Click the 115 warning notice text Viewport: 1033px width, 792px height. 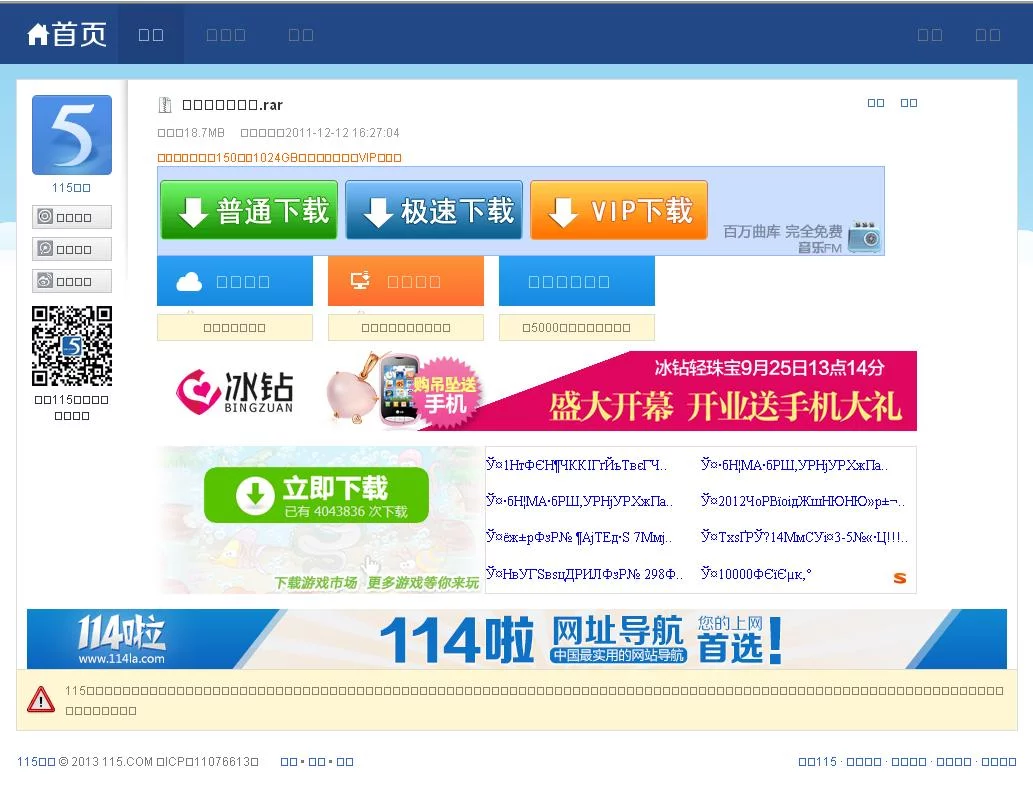pos(534,700)
